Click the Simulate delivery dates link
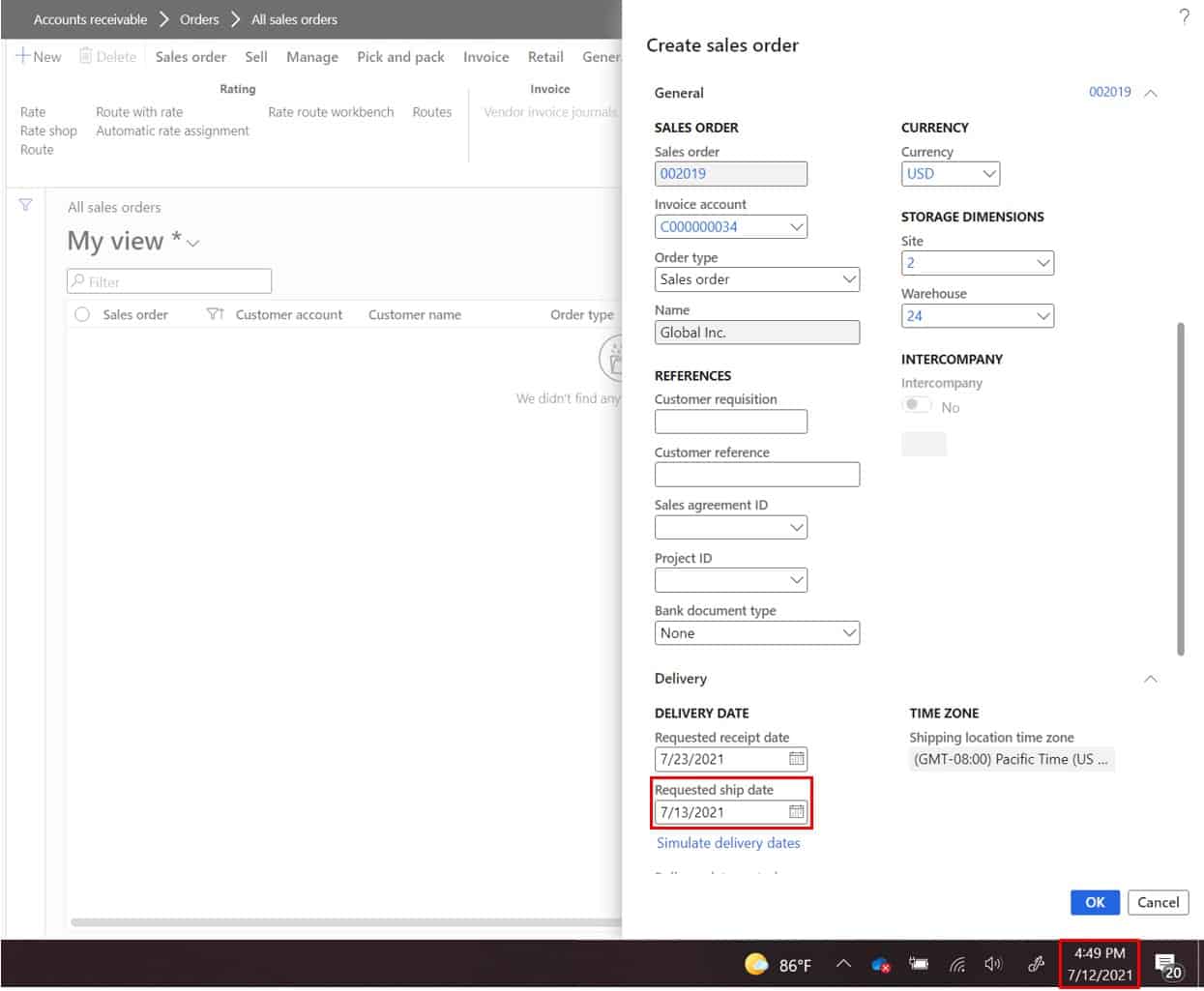 [729, 842]
